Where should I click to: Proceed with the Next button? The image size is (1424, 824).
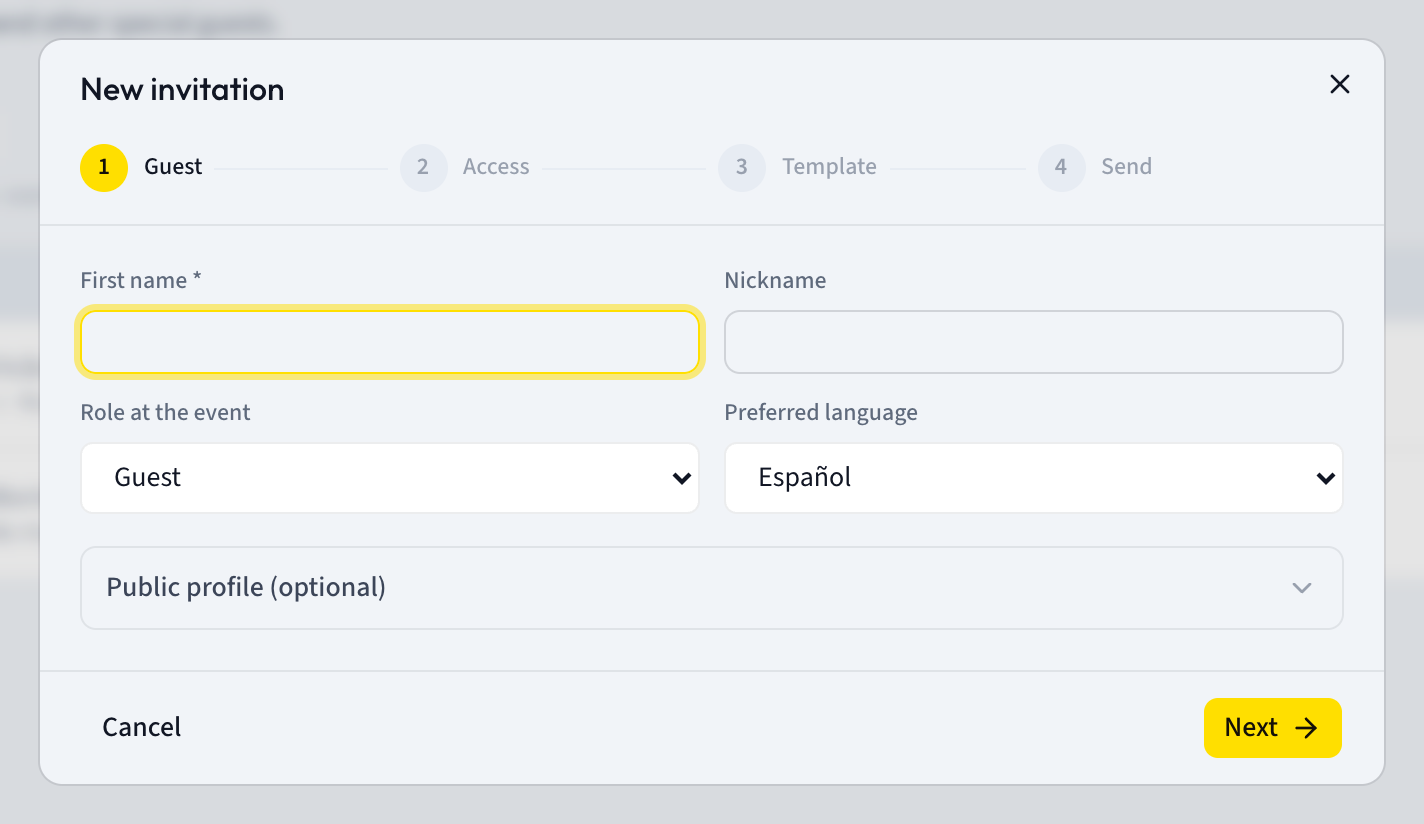pyautogui.click(x=1272, y=727)
